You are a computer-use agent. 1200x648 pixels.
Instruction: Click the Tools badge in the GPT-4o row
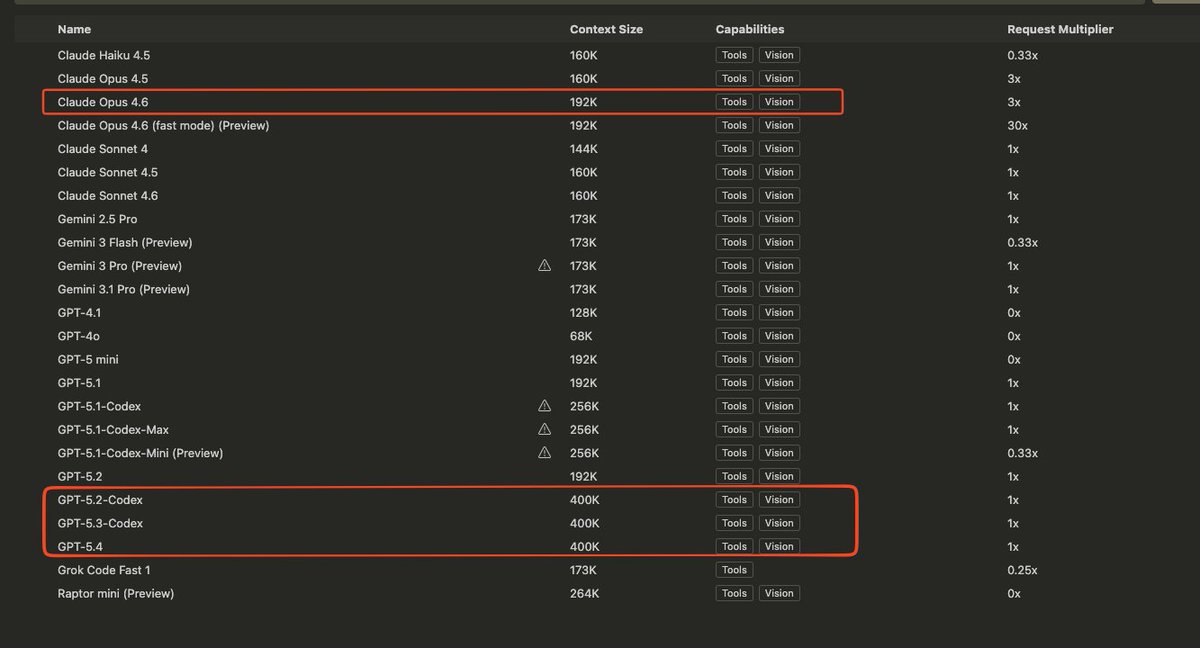(x=734, y=336)
